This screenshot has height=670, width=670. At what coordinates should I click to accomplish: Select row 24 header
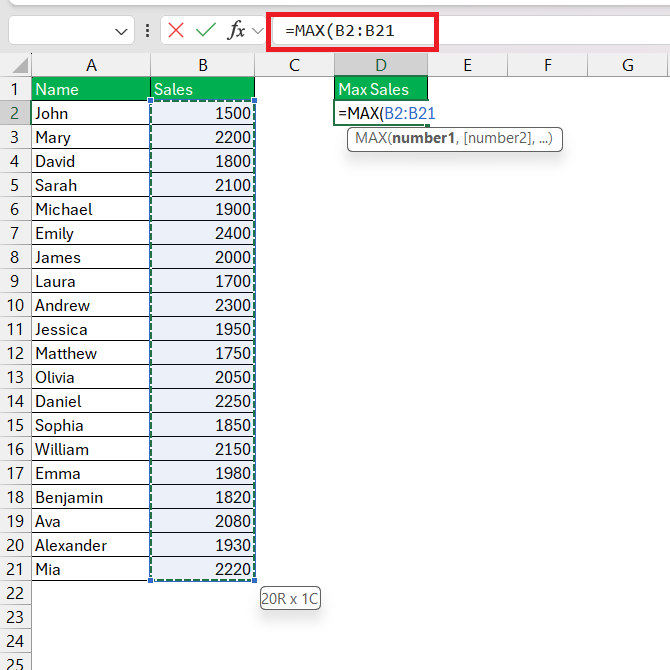click(x=15, y=641)
